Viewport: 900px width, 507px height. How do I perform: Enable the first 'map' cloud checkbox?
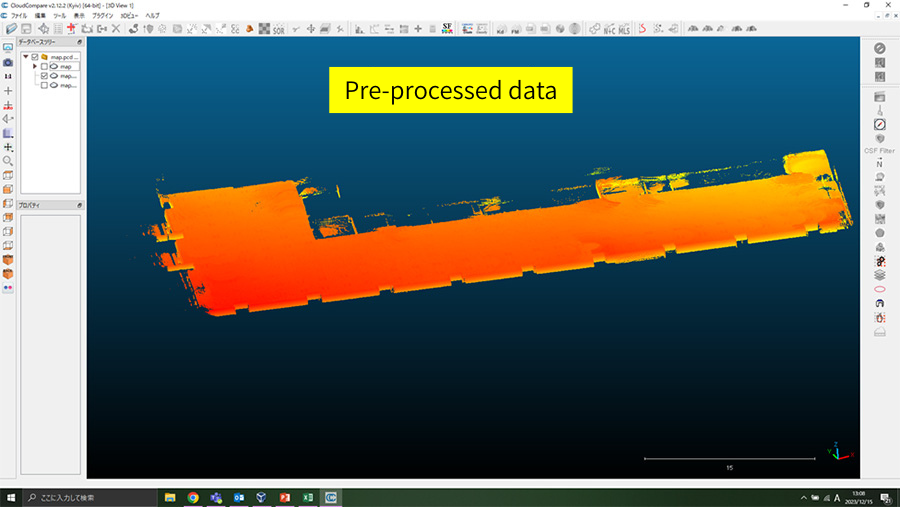[x=44, y=67]
